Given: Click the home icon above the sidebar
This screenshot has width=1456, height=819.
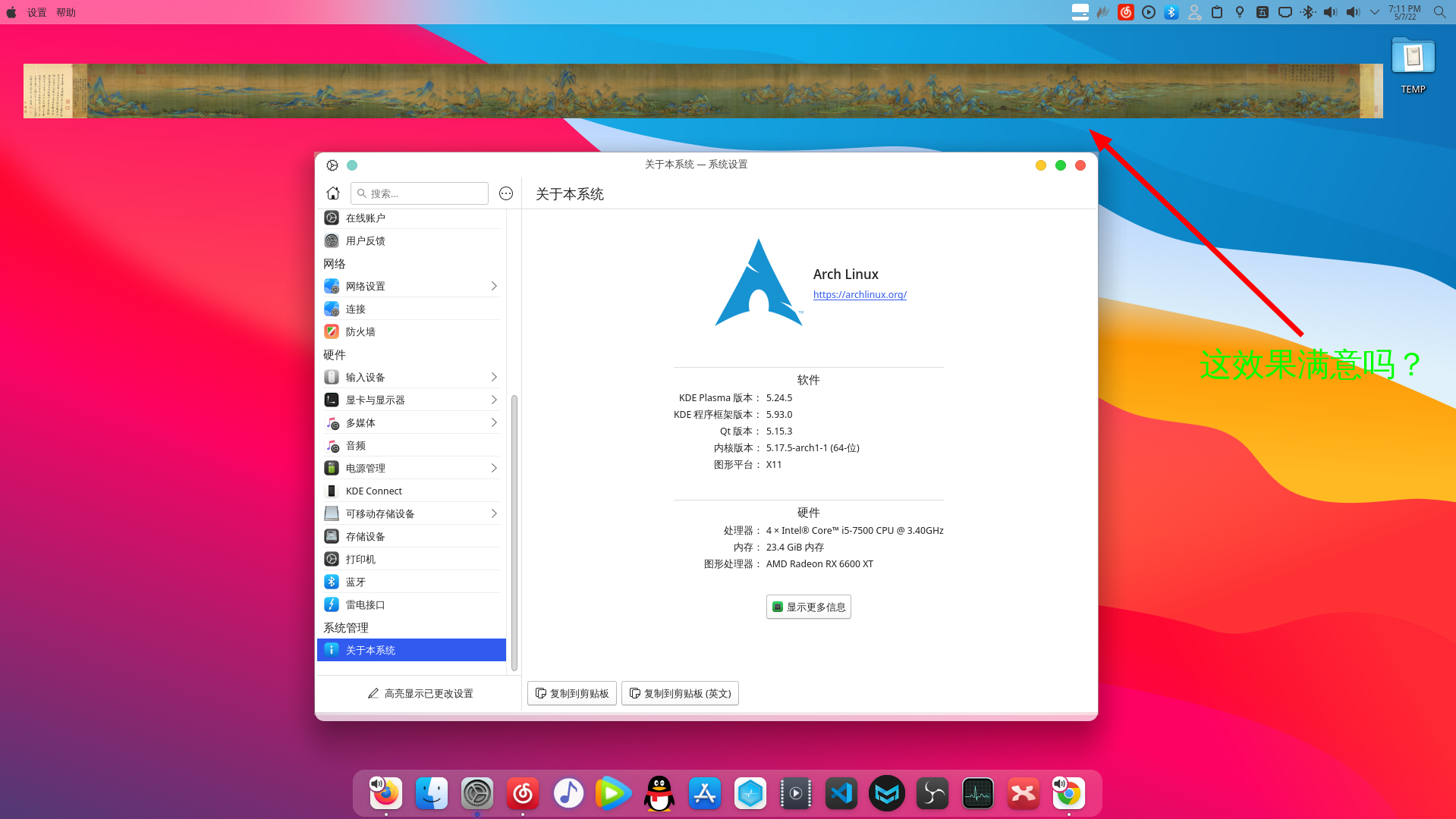Looking at the screenshot, I should (x=332, y=193).
